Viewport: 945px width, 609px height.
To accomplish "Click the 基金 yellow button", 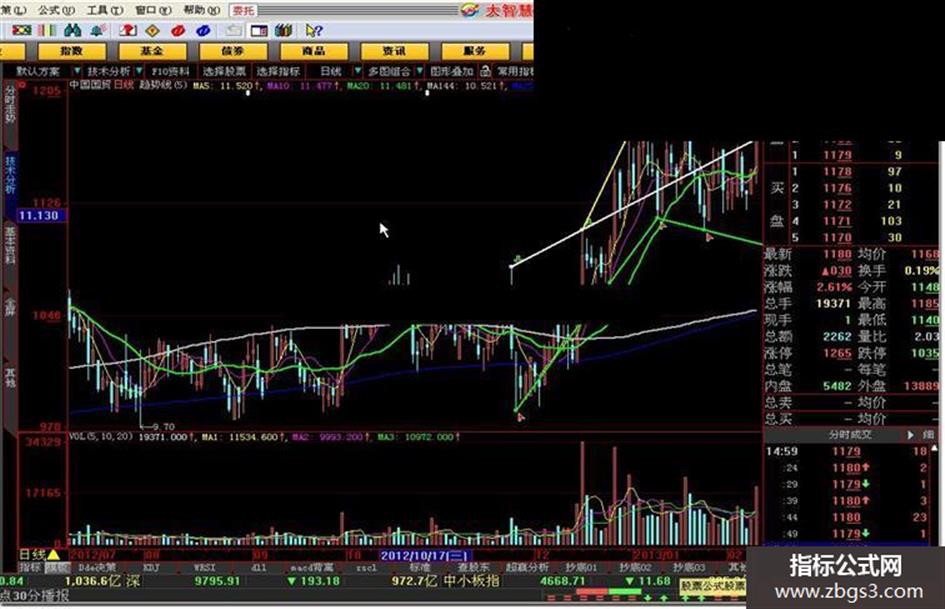I will [152, 51].
